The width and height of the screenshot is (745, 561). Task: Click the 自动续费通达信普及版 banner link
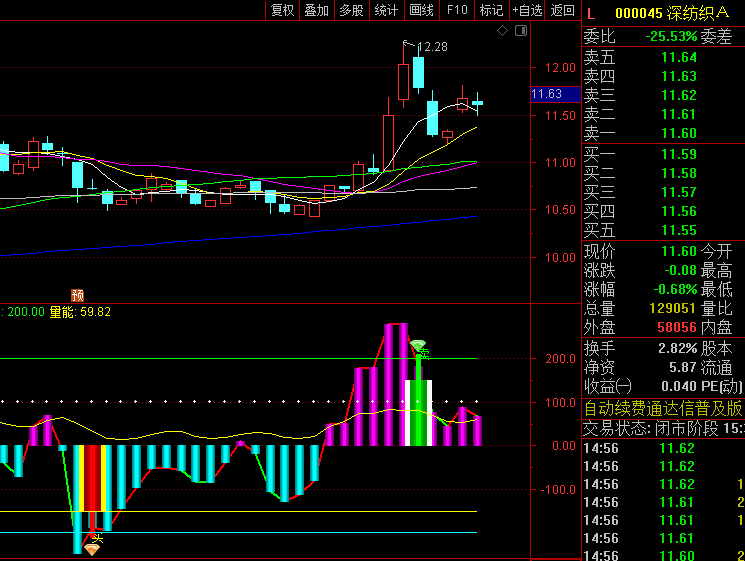tap(662, 408)
